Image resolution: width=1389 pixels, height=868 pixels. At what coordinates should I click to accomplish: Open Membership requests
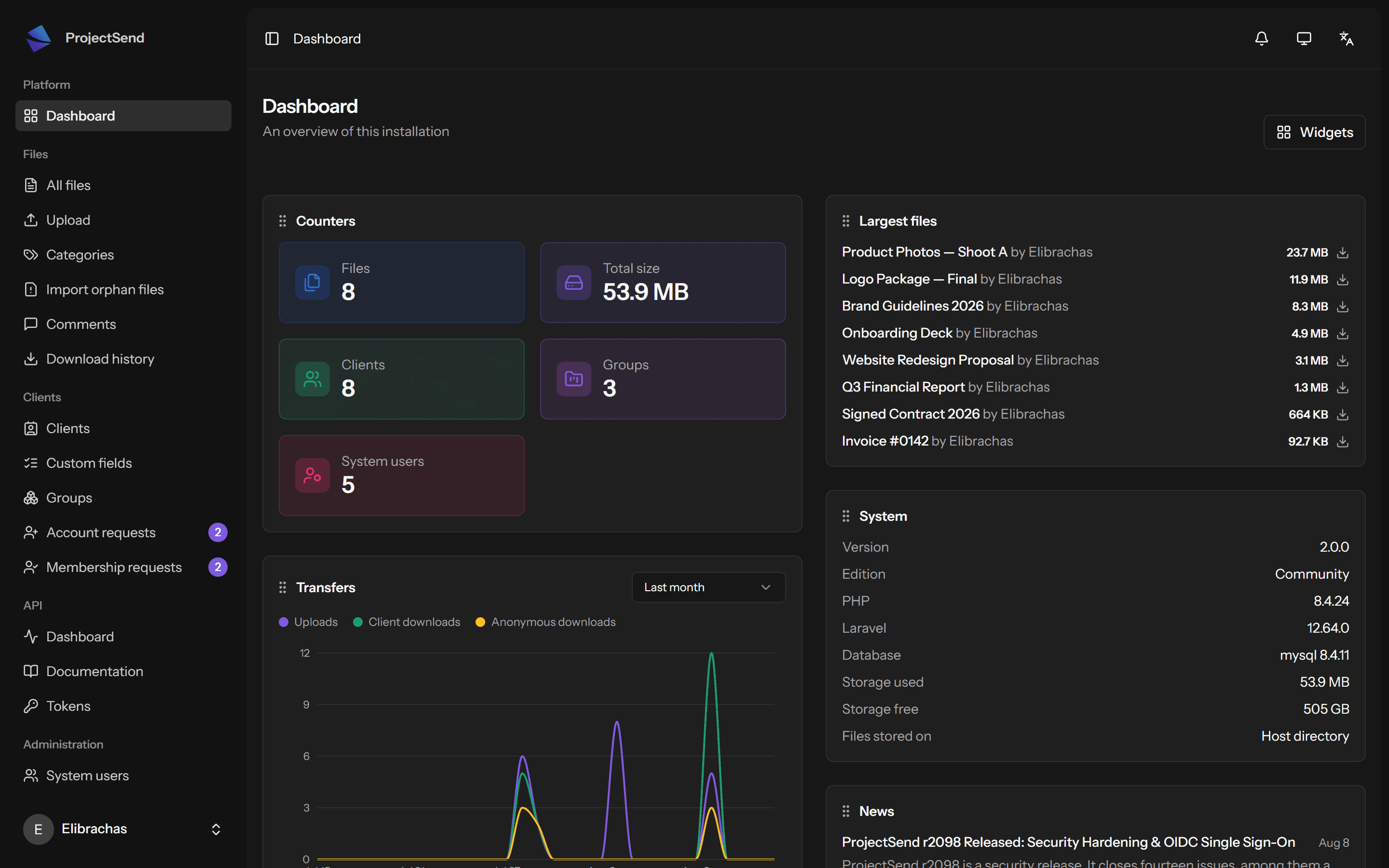(x=123, y=567)
